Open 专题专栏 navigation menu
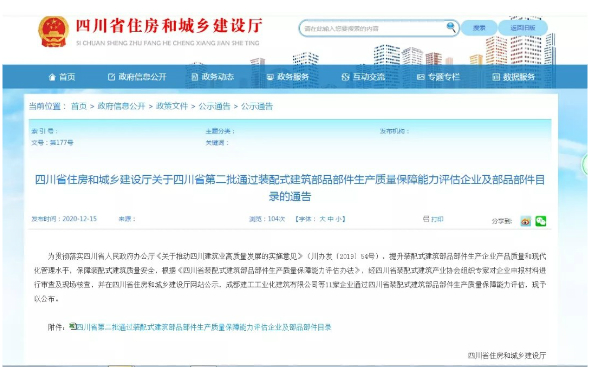590x380 pixels. tap(438, 77)
